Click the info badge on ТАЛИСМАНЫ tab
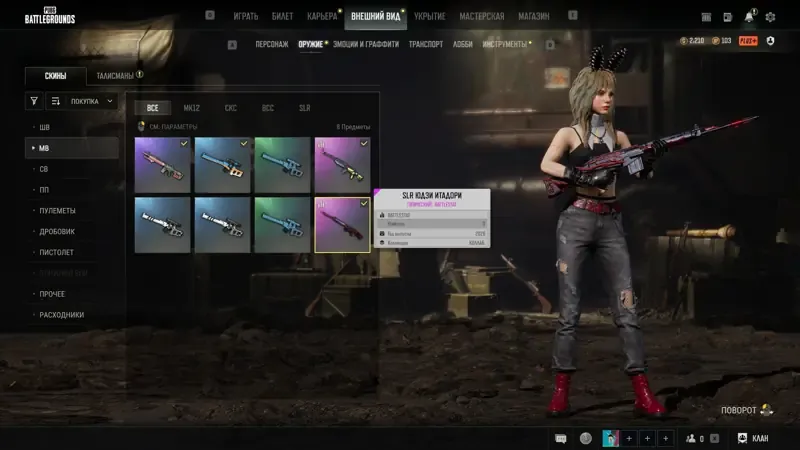 coord(140,74)
